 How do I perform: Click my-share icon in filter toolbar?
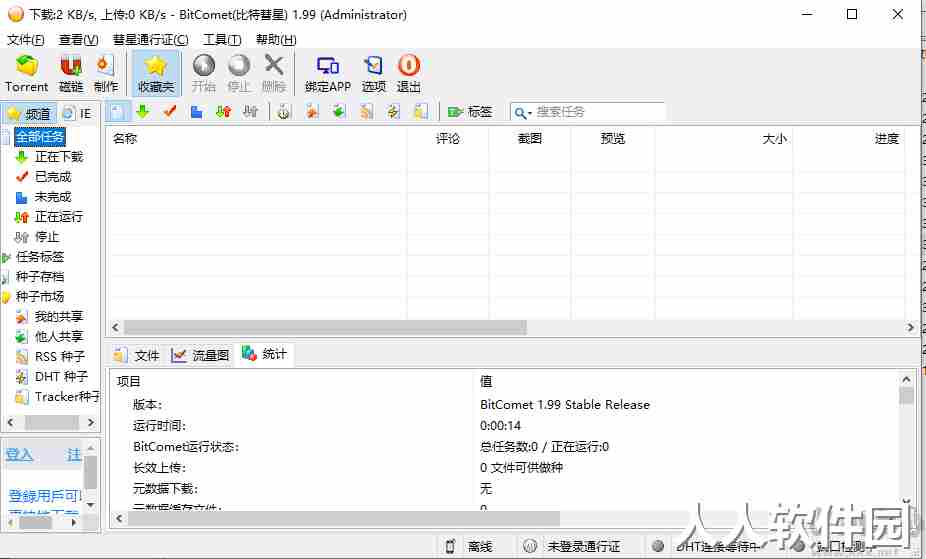pyautogui.click(x=312, y=112)
